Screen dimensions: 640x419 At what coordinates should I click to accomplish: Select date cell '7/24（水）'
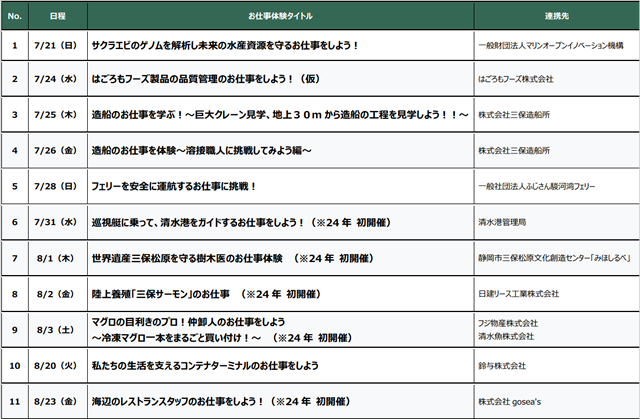coord(56,79)
